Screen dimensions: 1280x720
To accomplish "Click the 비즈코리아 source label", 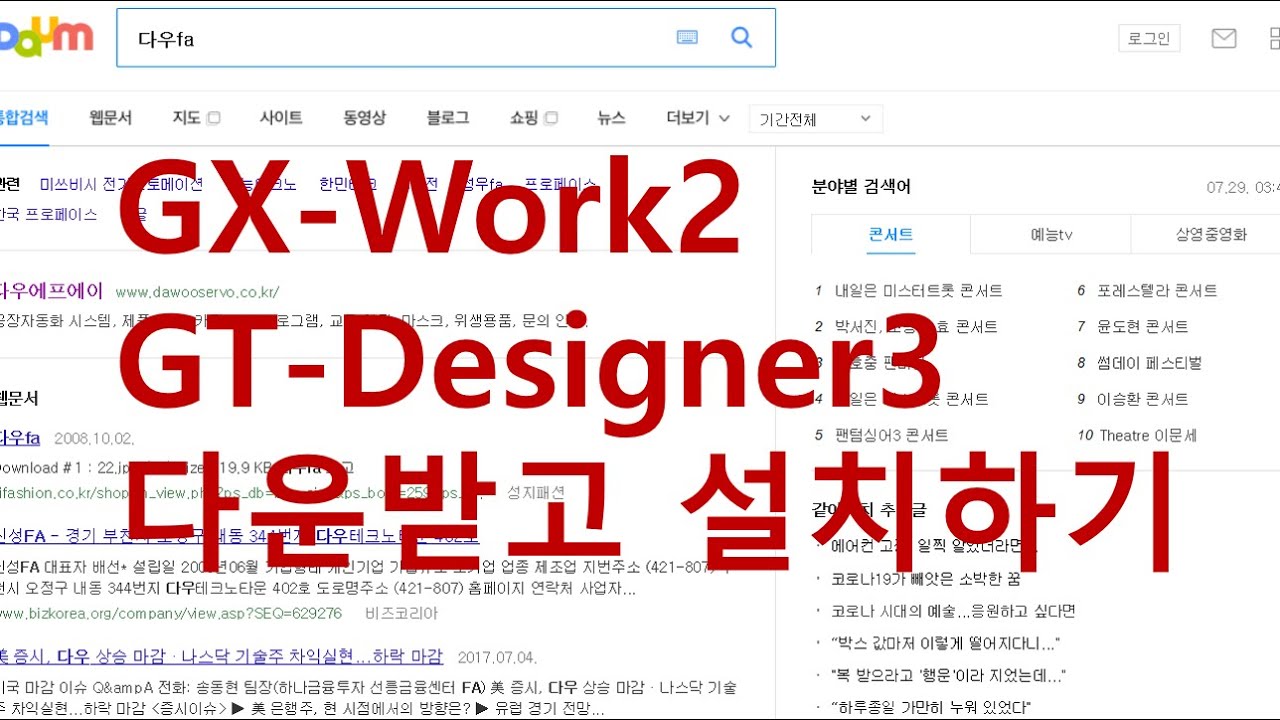I will pos(402,613).
